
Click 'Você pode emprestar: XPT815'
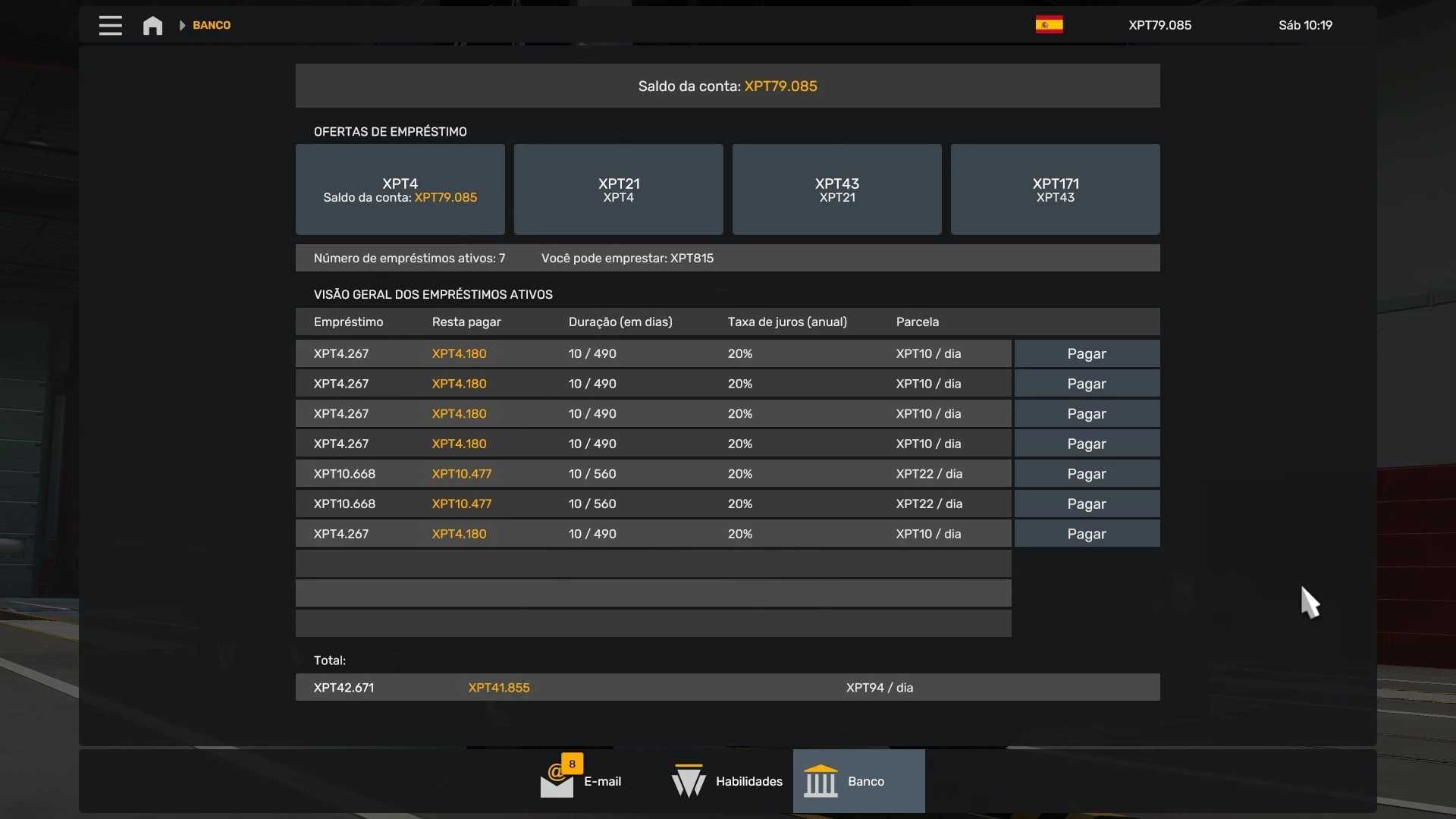[627, 258]
